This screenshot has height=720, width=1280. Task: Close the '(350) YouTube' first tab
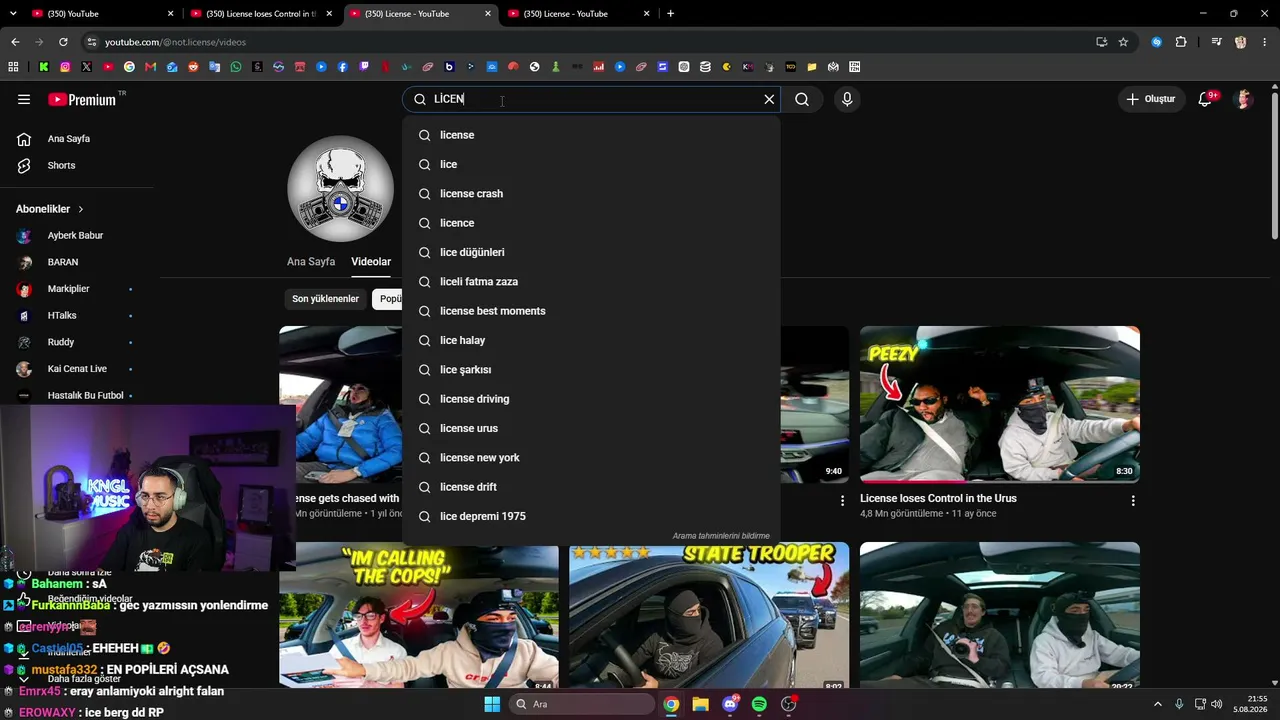(x=171, y=14)
